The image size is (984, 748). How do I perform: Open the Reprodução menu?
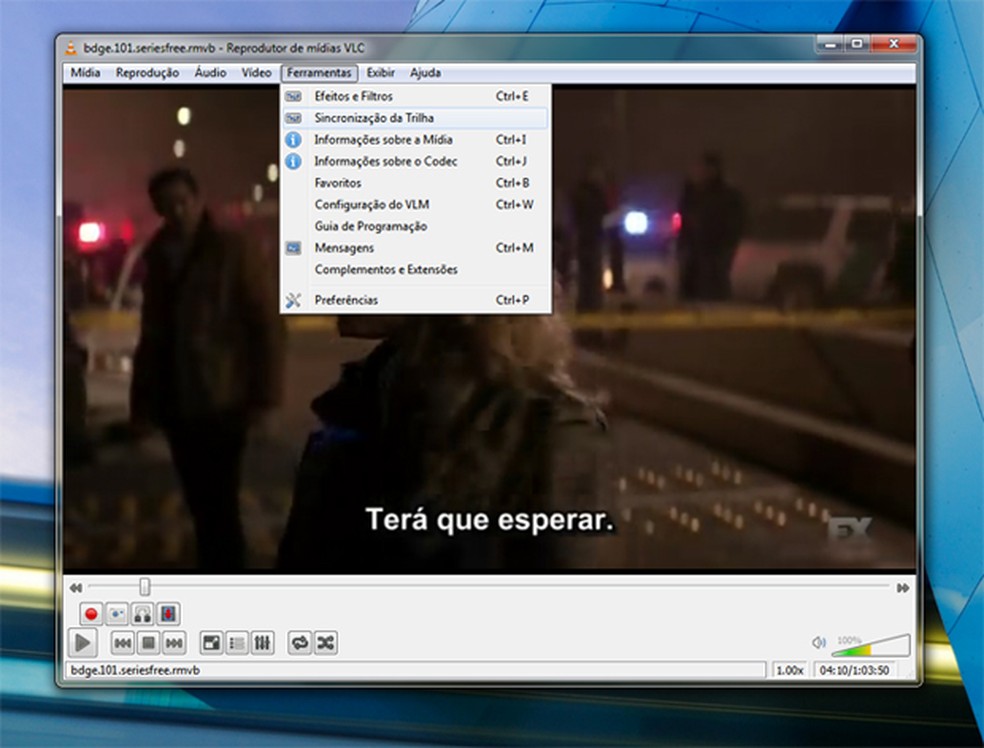point(147,73)
